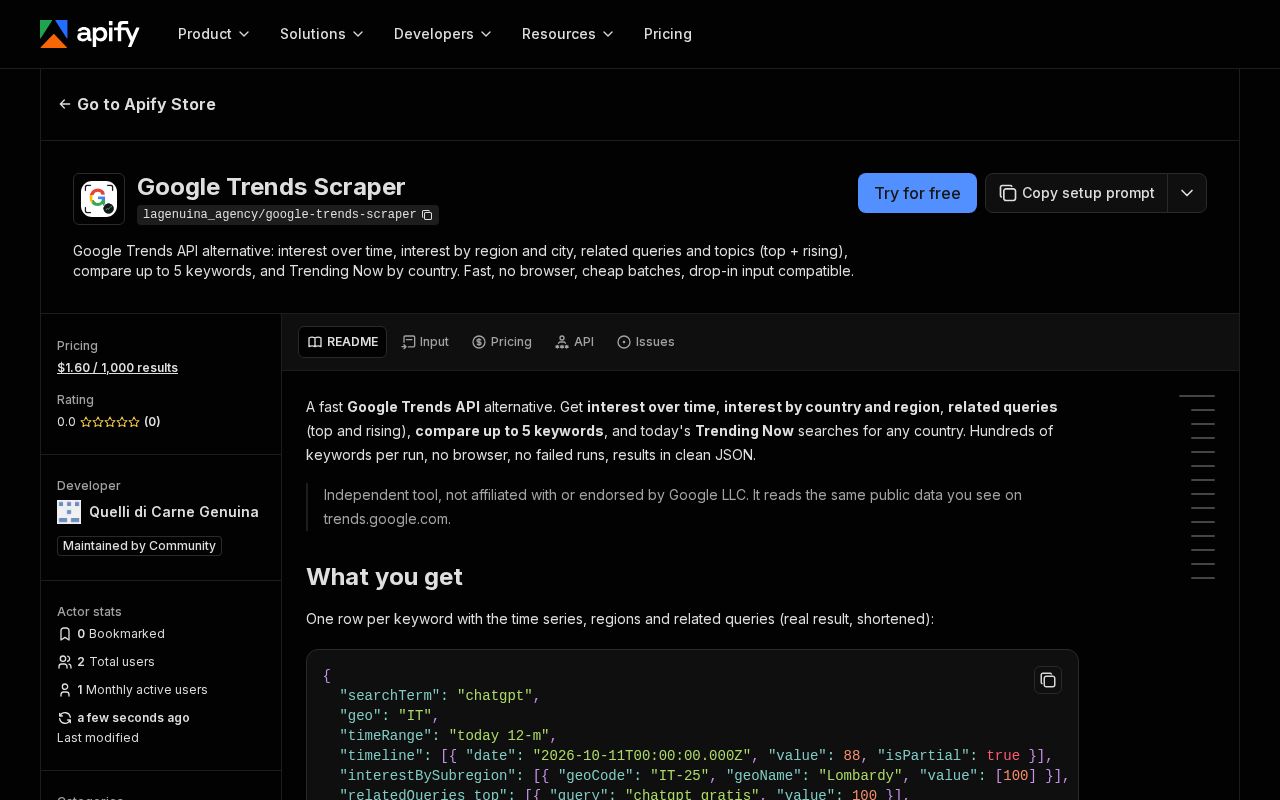Go to the Pricing page in navbar

tap(668, 34)
